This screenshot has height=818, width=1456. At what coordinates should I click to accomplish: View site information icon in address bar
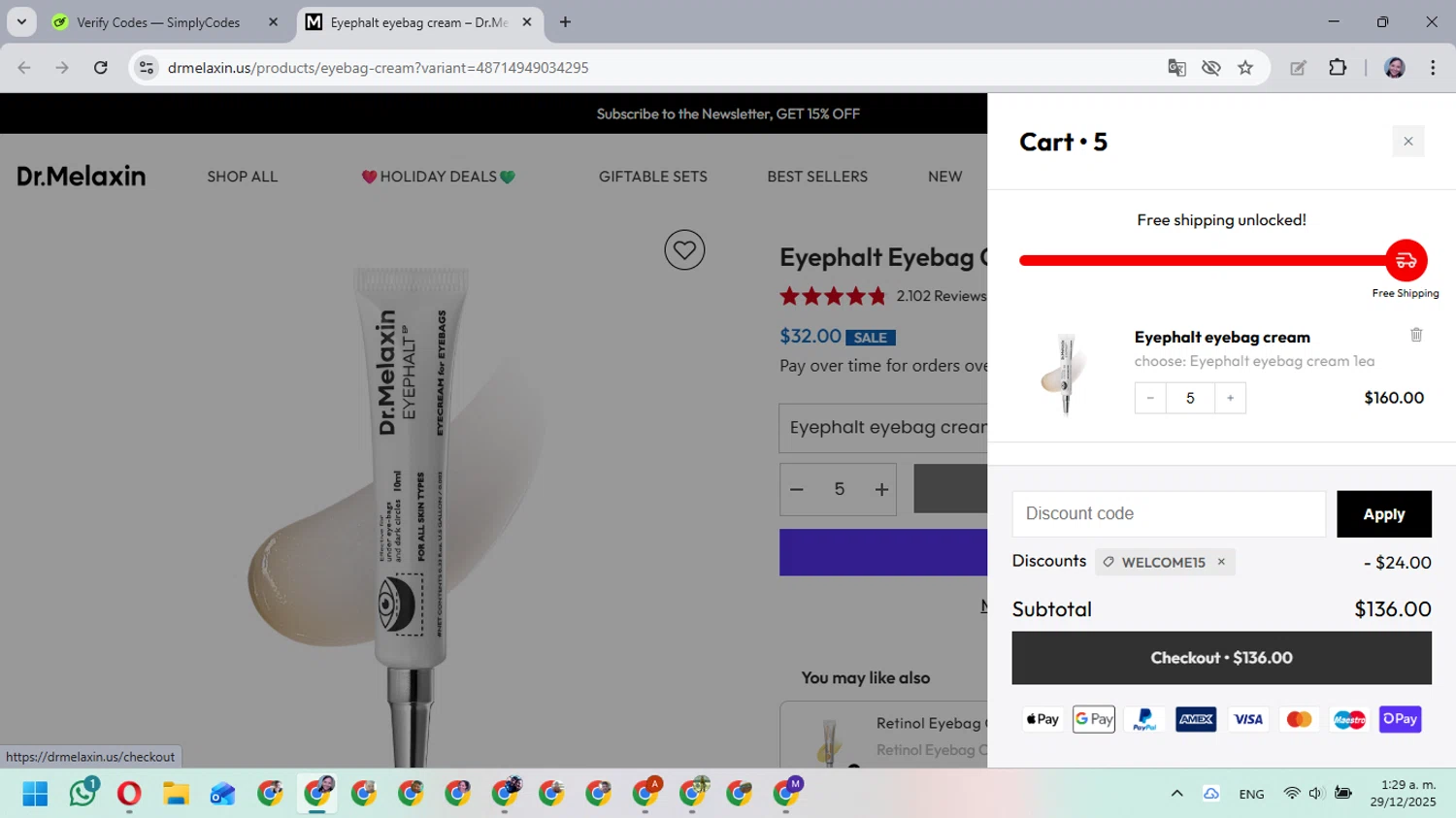point(147,68)
